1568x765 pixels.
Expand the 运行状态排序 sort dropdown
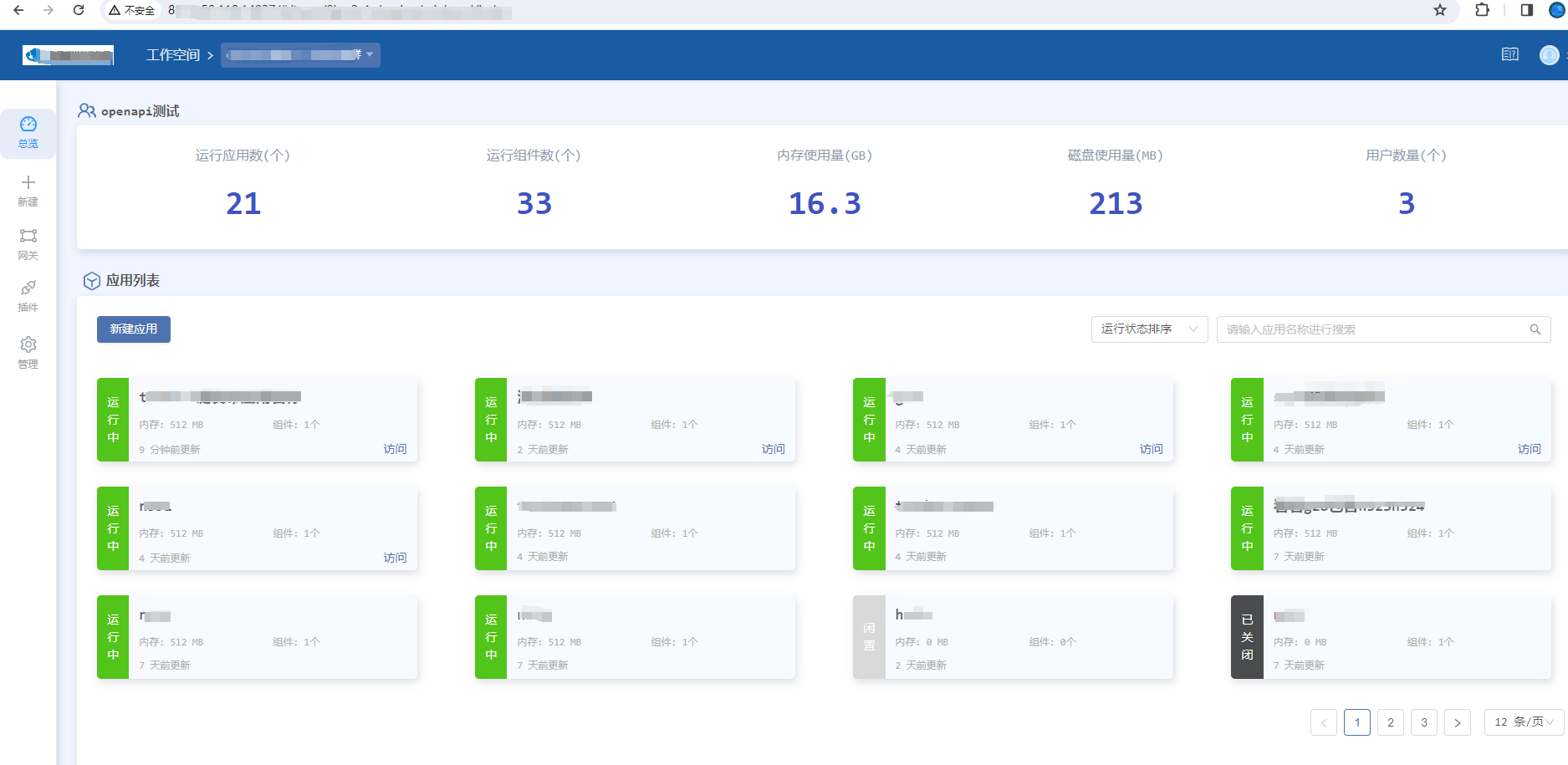pos(1148,329)
